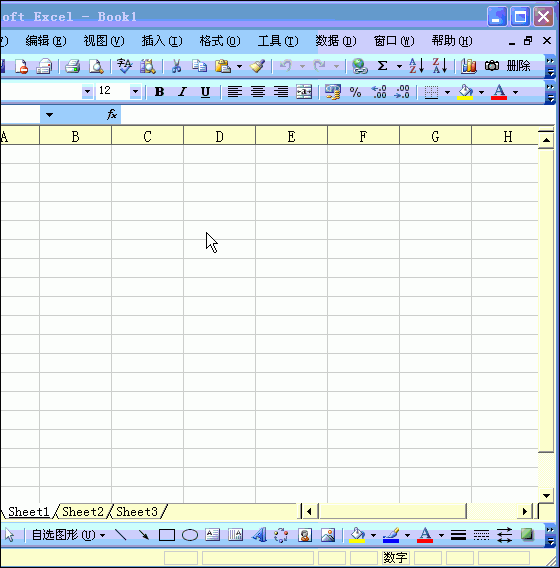Click the Paste clipboard icon
560x568 pixels.
click(223, 66)
